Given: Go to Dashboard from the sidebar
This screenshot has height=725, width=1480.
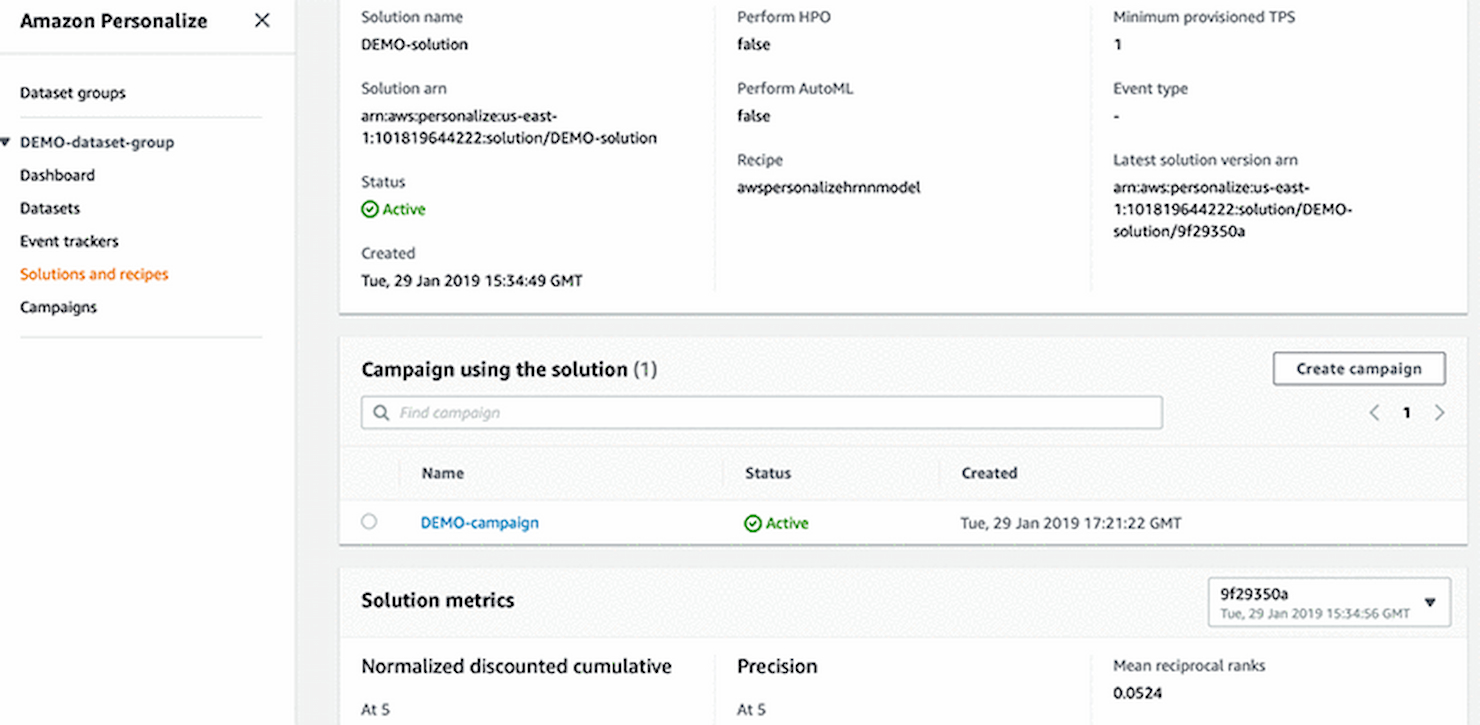Looking at the screenshot, I should pyautogui.click(x=57, y=174).
